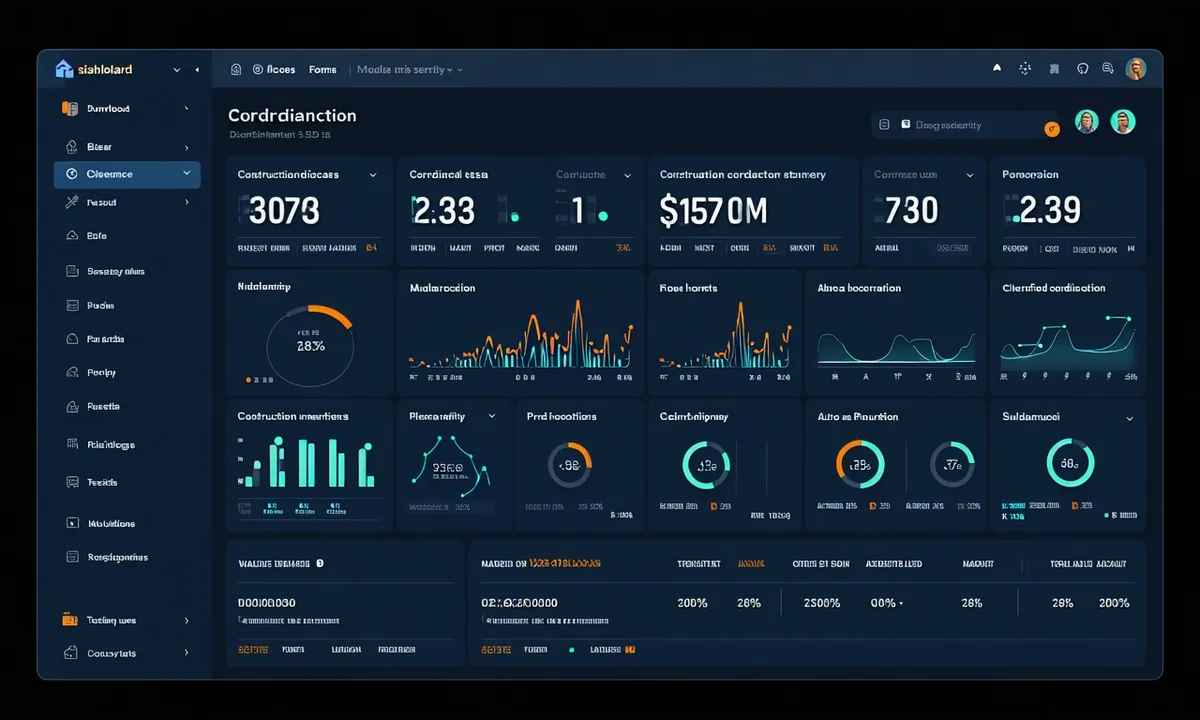This screenshot has width=1200, height=720.
Task: Collapse sidebar with the small left arrow
Action: pyautogui.click(x=197, y=70)
